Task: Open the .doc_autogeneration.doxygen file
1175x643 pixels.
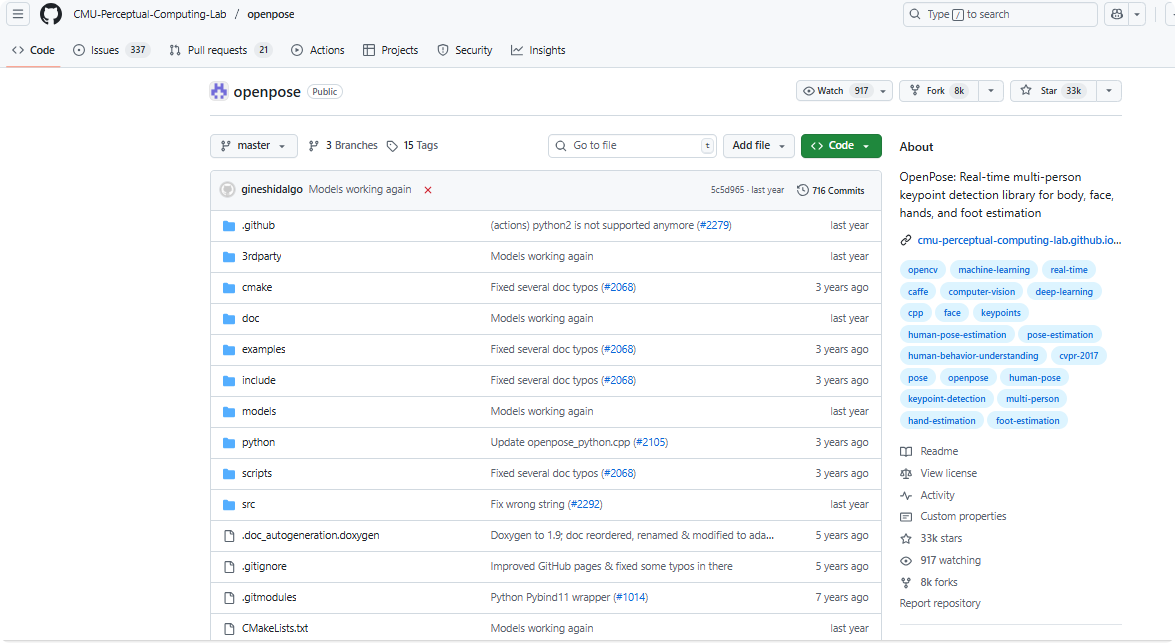Action: [x=310, y=535]
